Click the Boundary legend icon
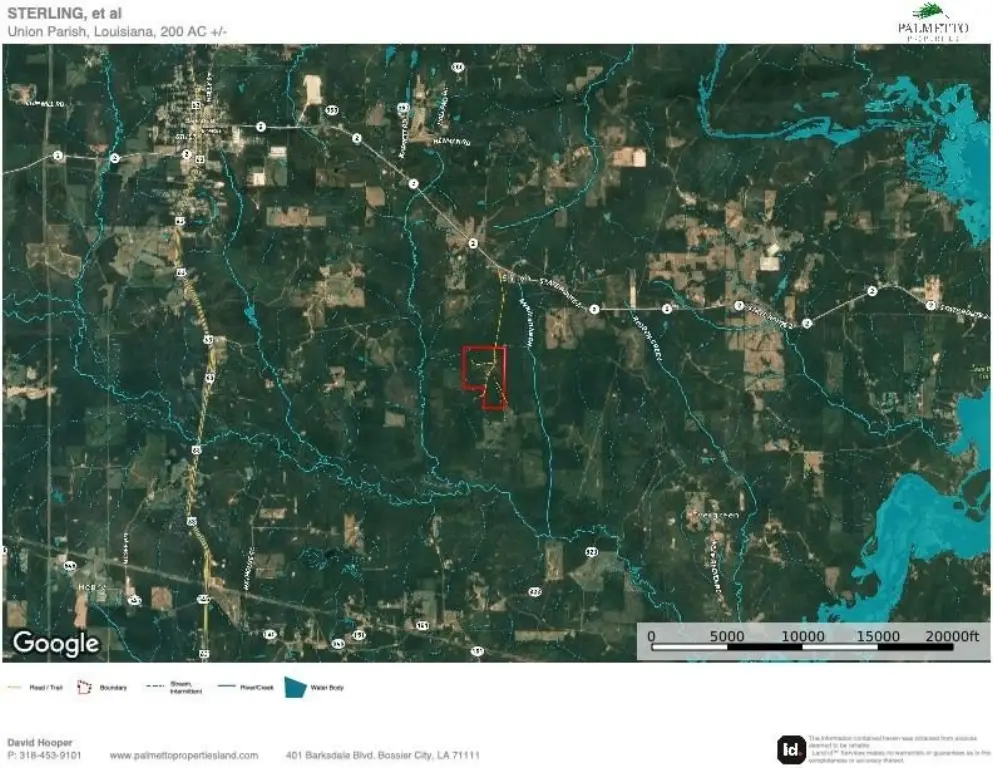 tap(84, 687)
